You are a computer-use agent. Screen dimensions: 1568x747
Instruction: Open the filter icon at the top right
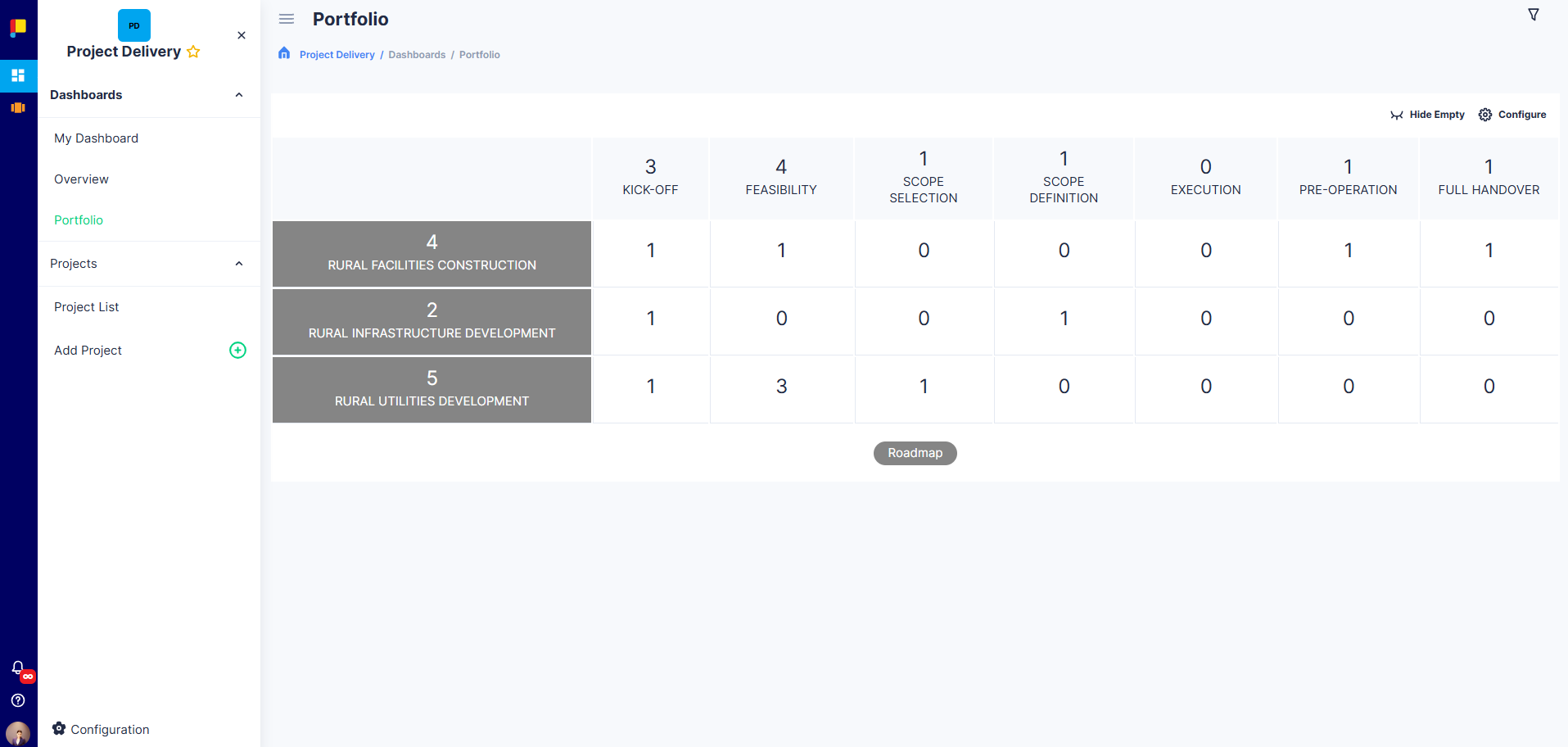coord(1533,14)
